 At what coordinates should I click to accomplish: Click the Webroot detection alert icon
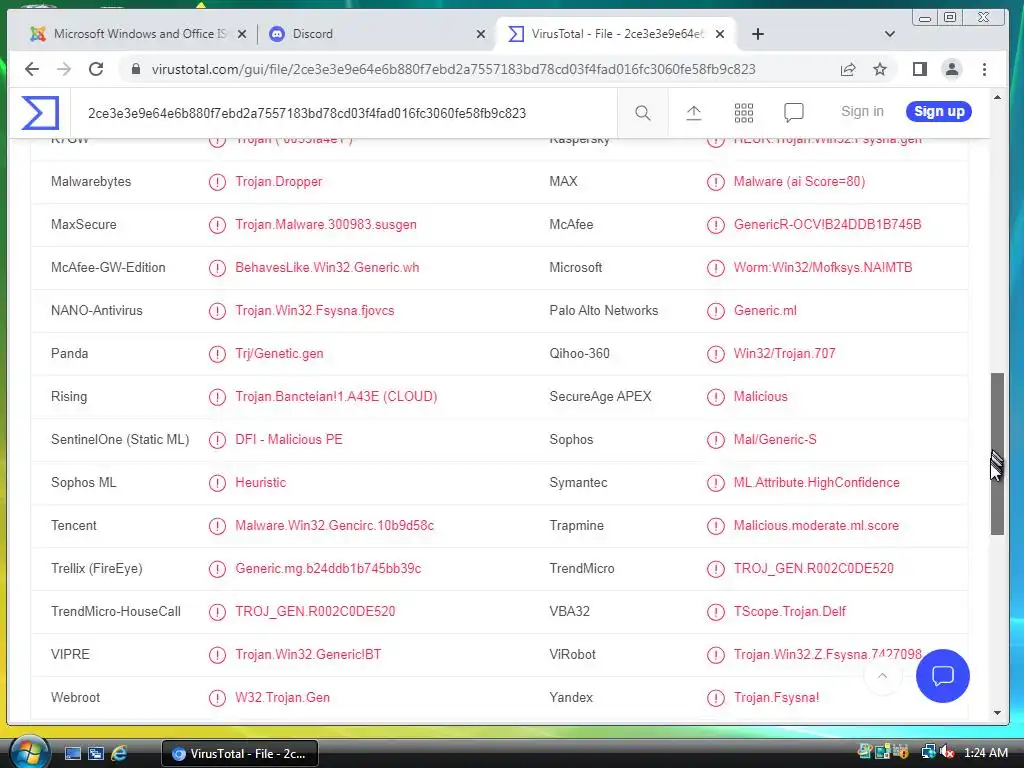tap(217, 697)
